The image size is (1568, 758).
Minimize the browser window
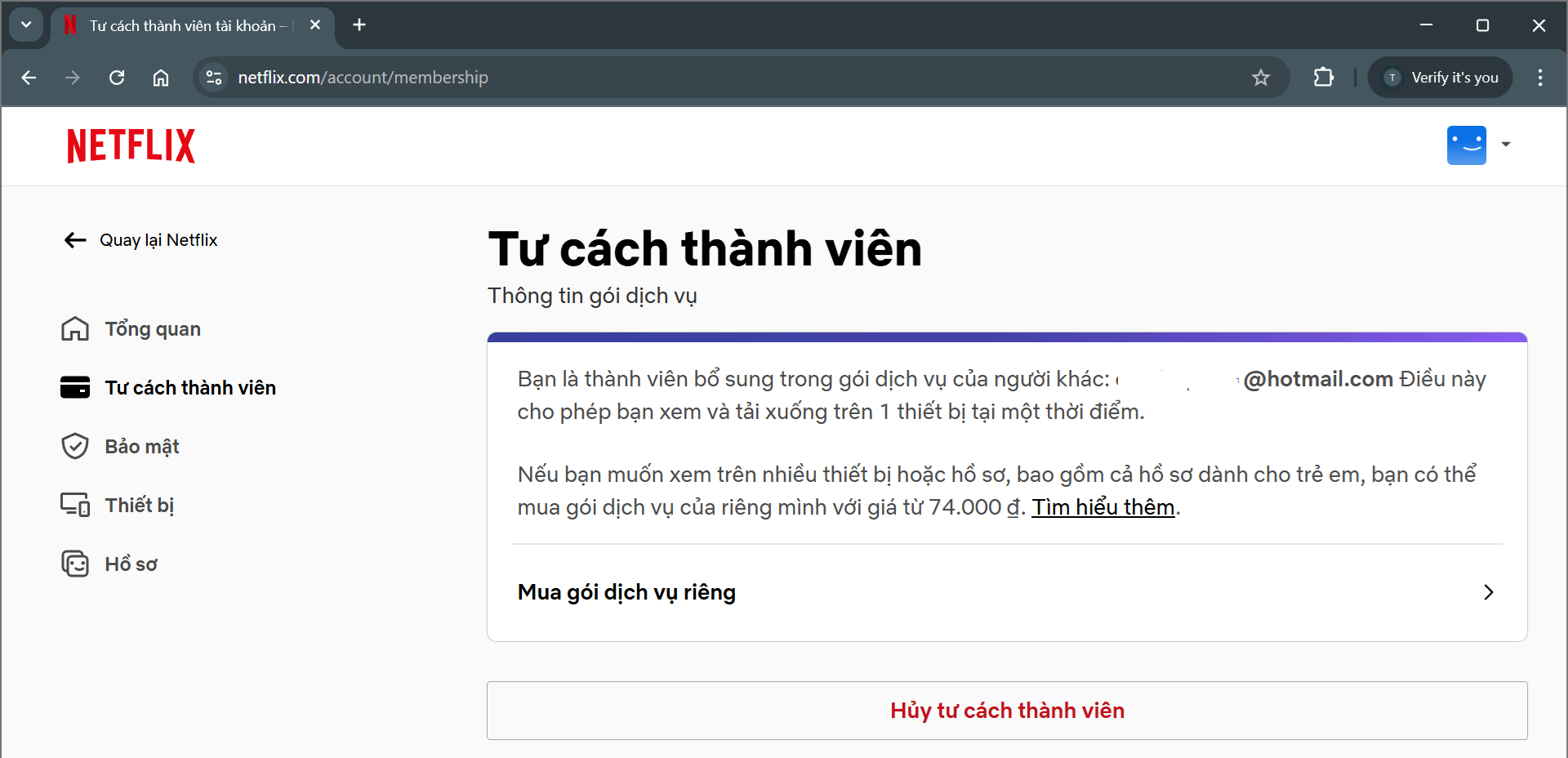1427,25
